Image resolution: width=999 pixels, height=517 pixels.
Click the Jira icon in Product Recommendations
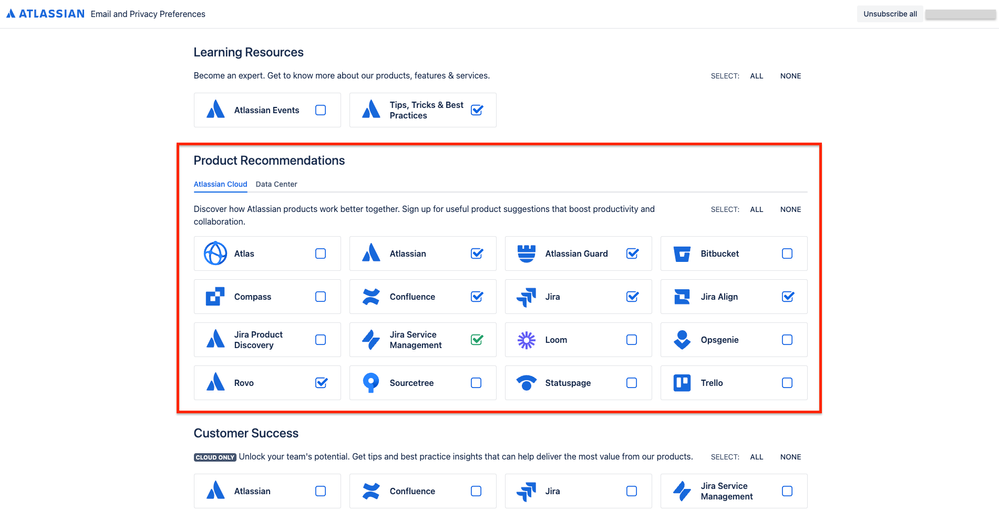(526, 297)
